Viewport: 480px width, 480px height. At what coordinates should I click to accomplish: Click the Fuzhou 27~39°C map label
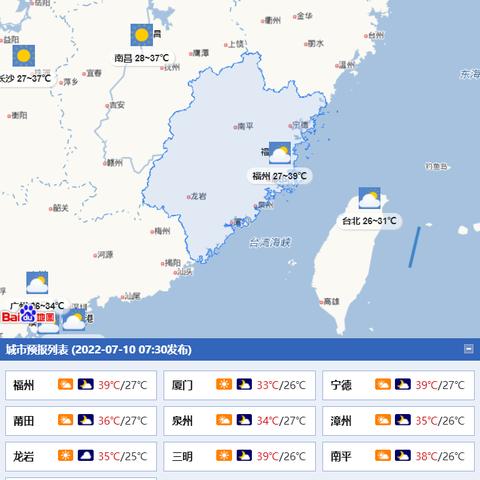tap(279, 176)
